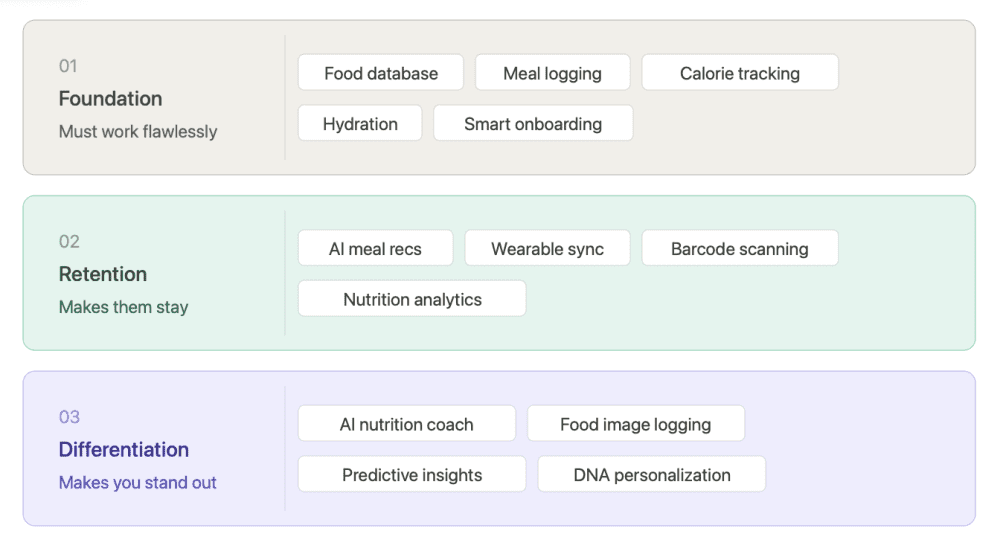The width and height of the screenshot is (1000, 554).
Task: Click the Calorie tracking chip
Action: tap(740, 73)
